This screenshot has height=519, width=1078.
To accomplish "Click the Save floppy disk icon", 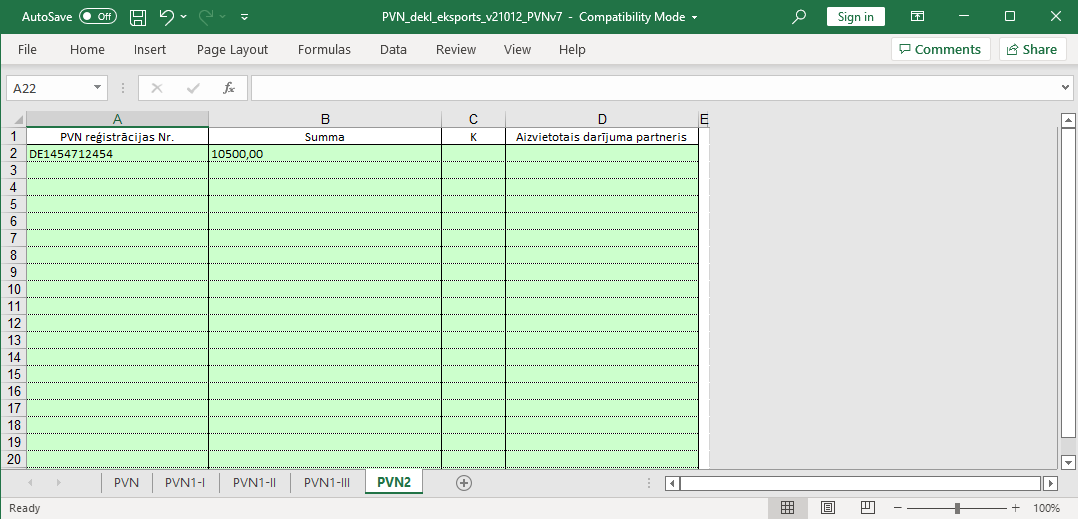I will pyautogui.click(x=138, y=17).
